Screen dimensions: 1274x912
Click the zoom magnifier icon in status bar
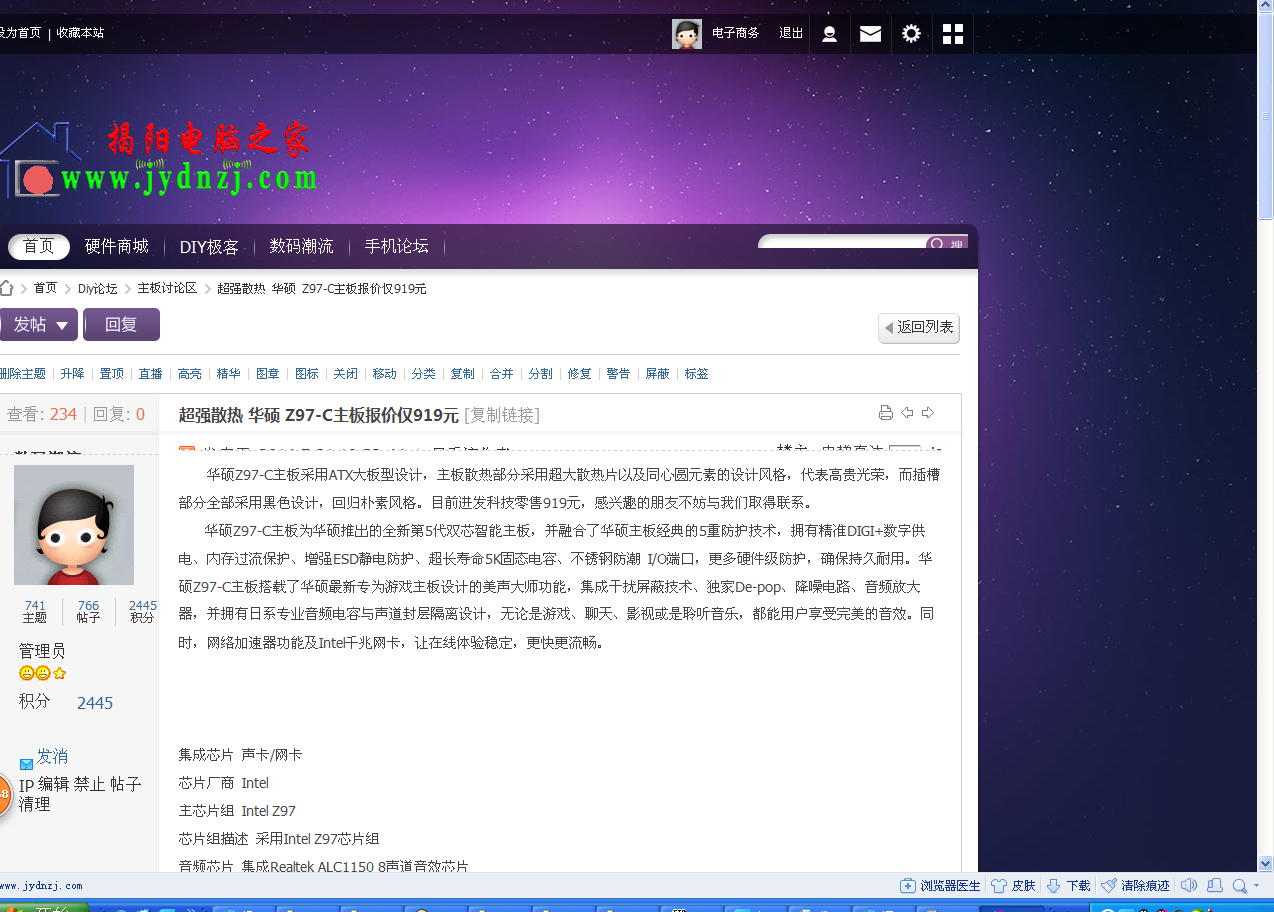(1240, 886)
